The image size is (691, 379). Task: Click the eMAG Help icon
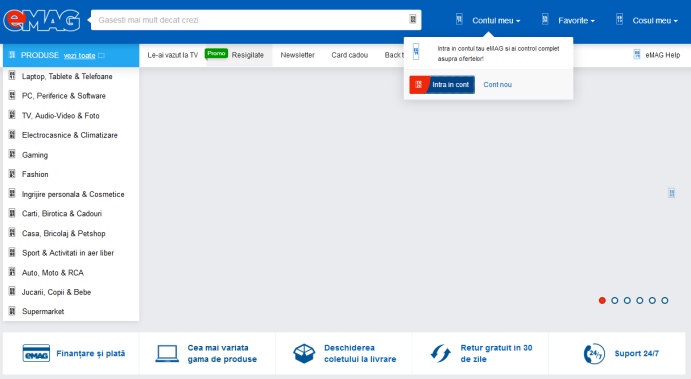coord(637,55)
